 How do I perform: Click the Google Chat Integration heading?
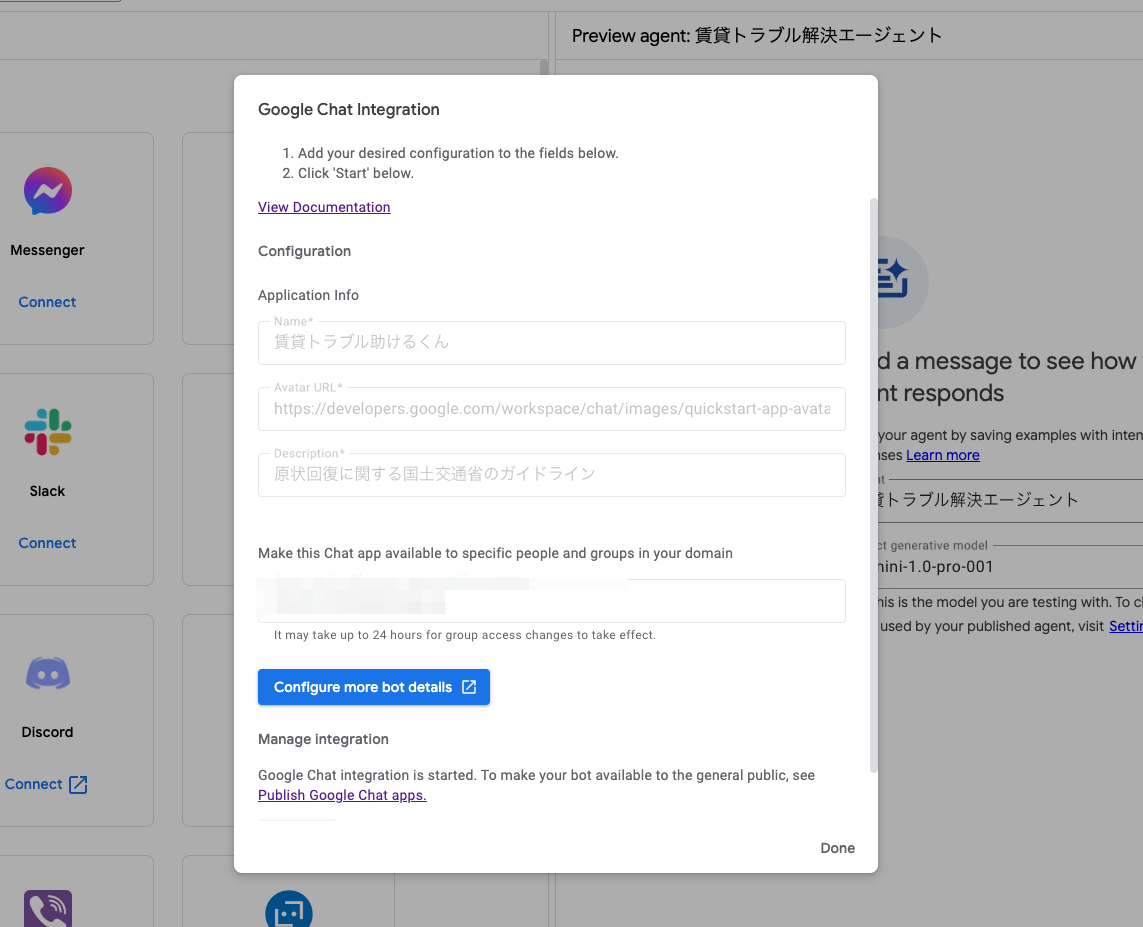tap(348, 109)
